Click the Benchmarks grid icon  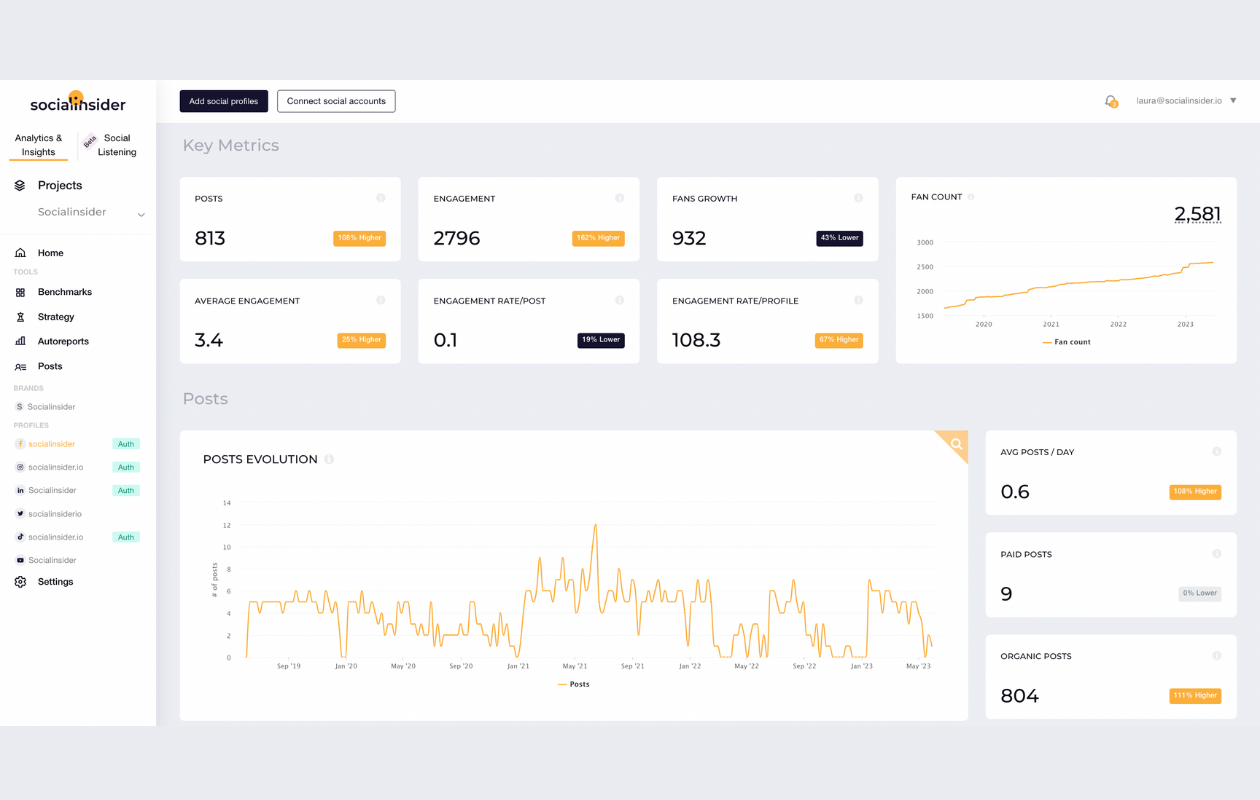point(20,292)
